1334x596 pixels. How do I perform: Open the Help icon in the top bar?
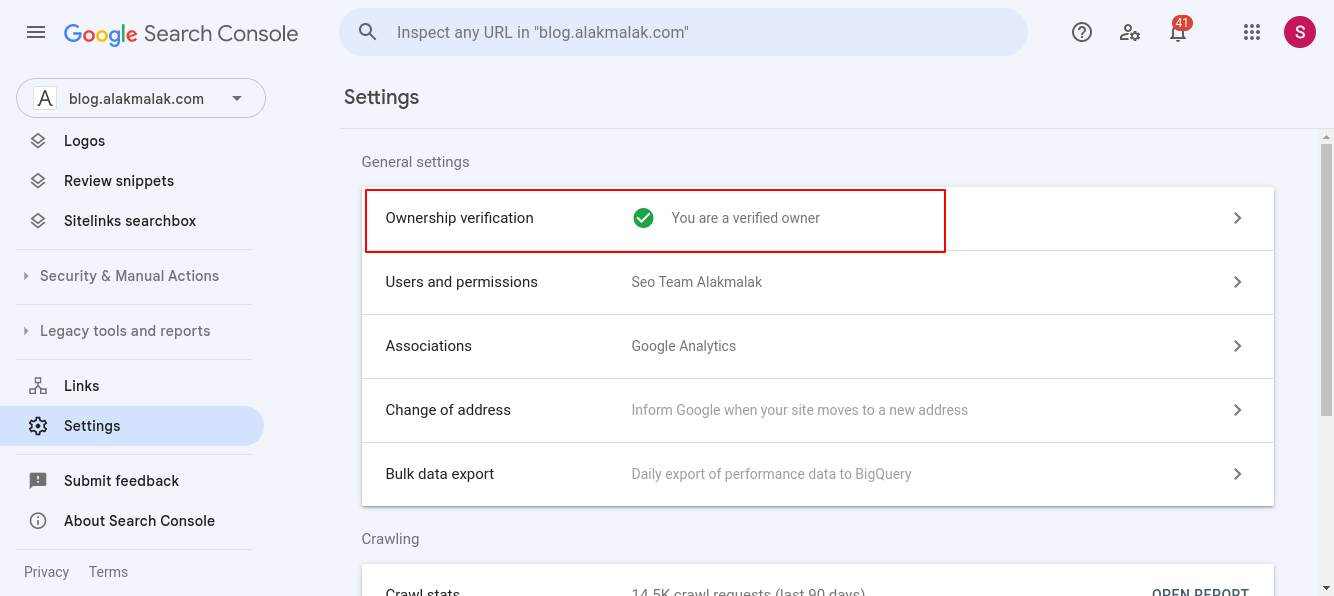tap(1081, 32)
